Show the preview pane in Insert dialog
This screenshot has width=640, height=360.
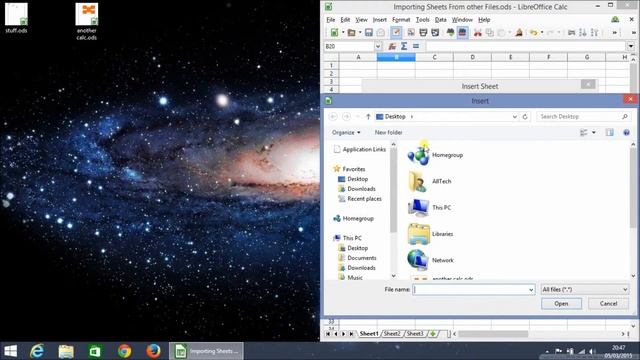tap(609, 133)
